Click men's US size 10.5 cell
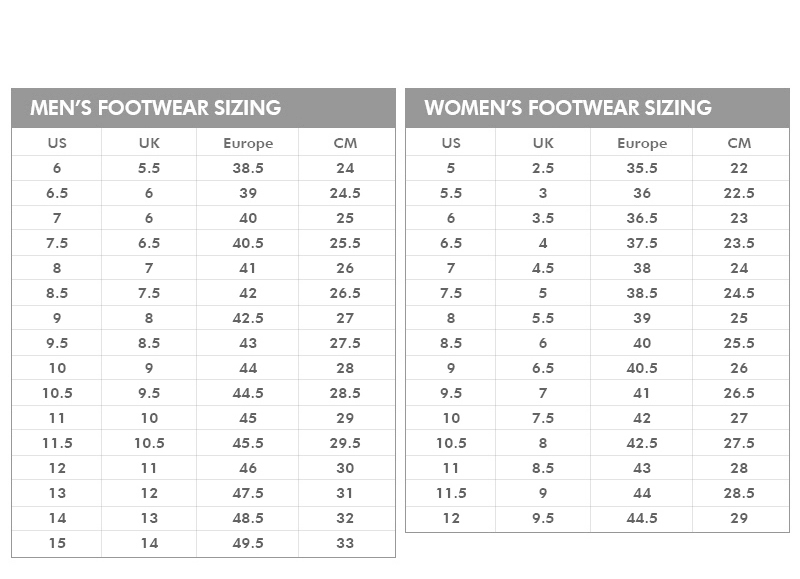The width and height of the screenshot is (800, 579). 57,393
